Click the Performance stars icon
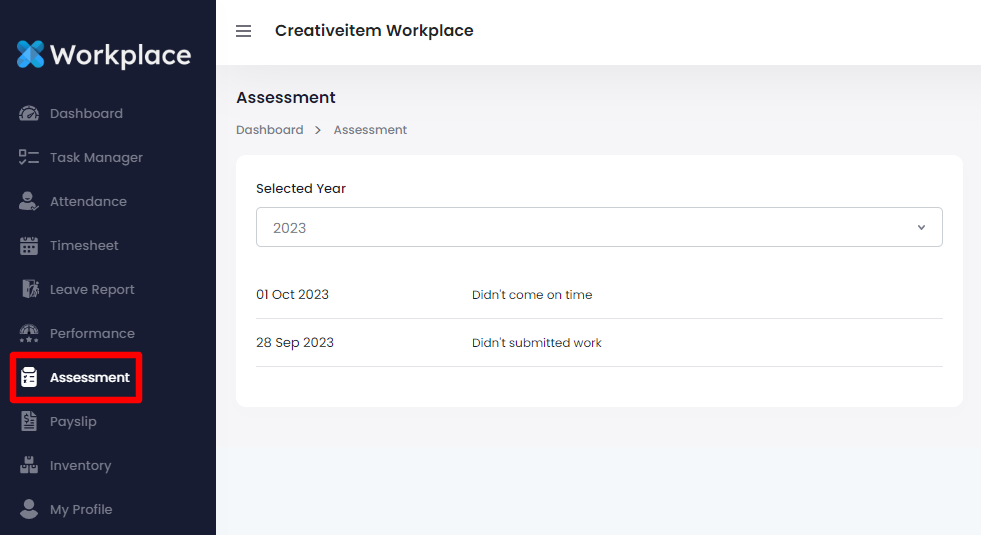The height and width of the screenshot is (535, 981). point(29,334)
